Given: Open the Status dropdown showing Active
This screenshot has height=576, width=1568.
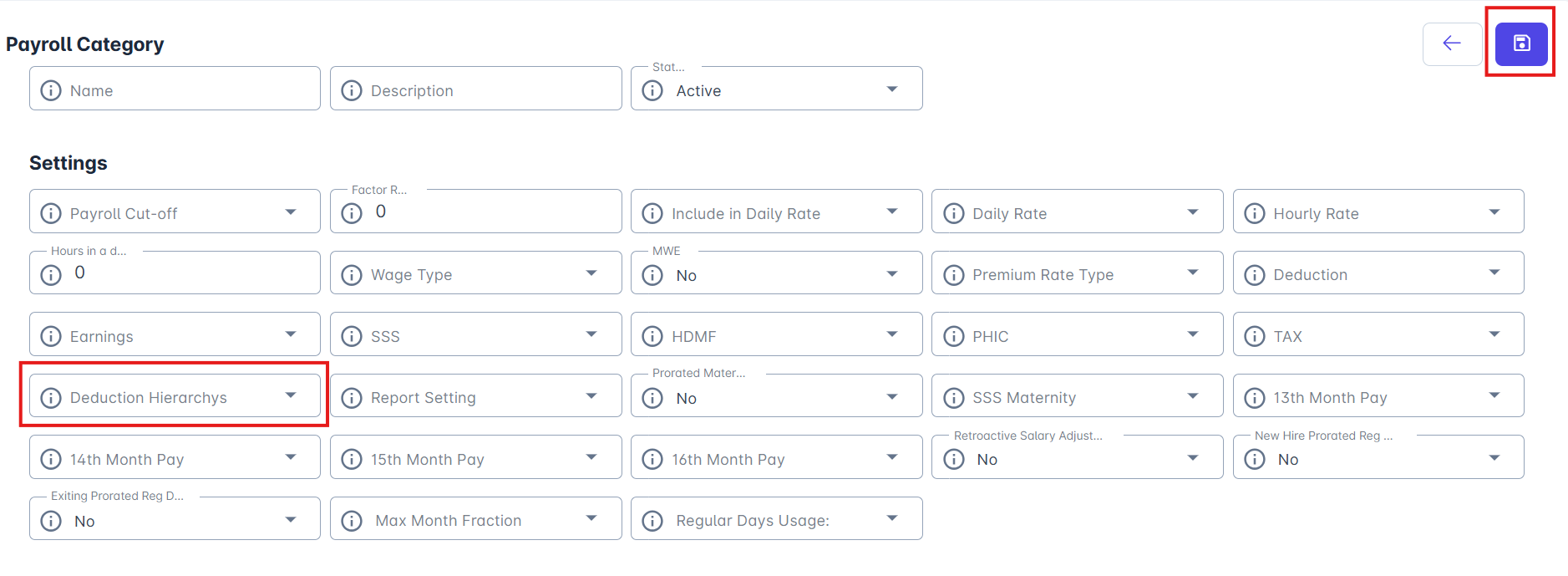Looking at the screenshot, I should coord(891,89).
